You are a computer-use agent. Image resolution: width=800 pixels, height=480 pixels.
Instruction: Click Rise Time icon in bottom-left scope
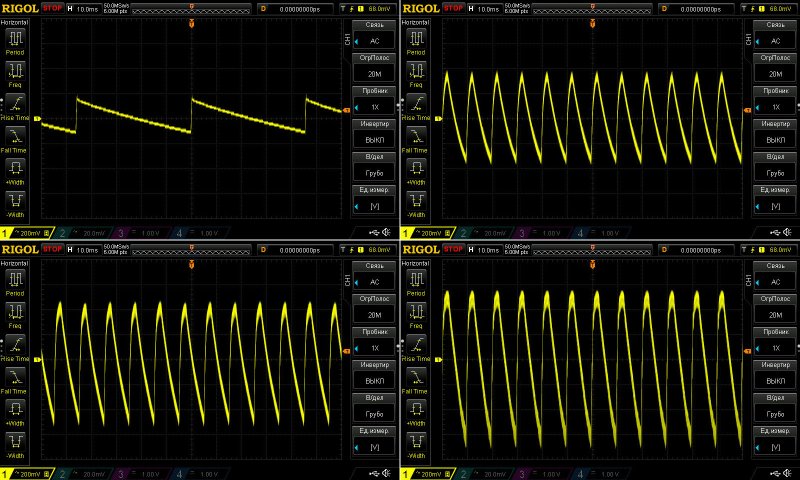[x=15, y=346]
